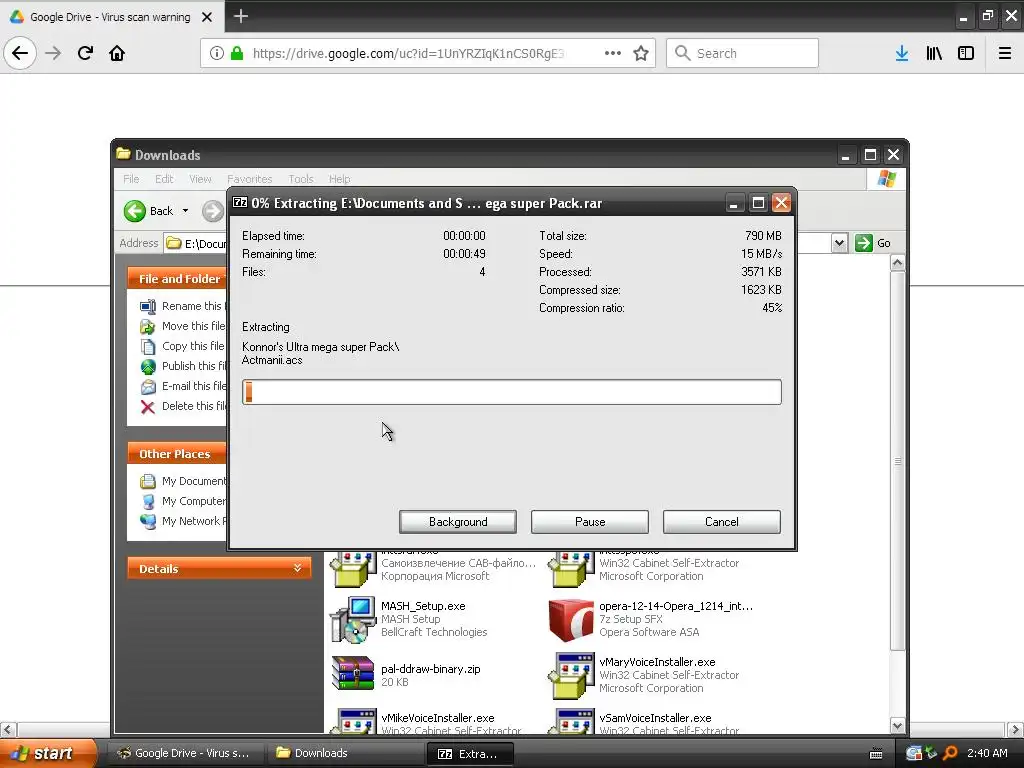Click the Downloads window vertical scrollbar thumb
Screen dimensions: 1024x768
coord(898,460)
